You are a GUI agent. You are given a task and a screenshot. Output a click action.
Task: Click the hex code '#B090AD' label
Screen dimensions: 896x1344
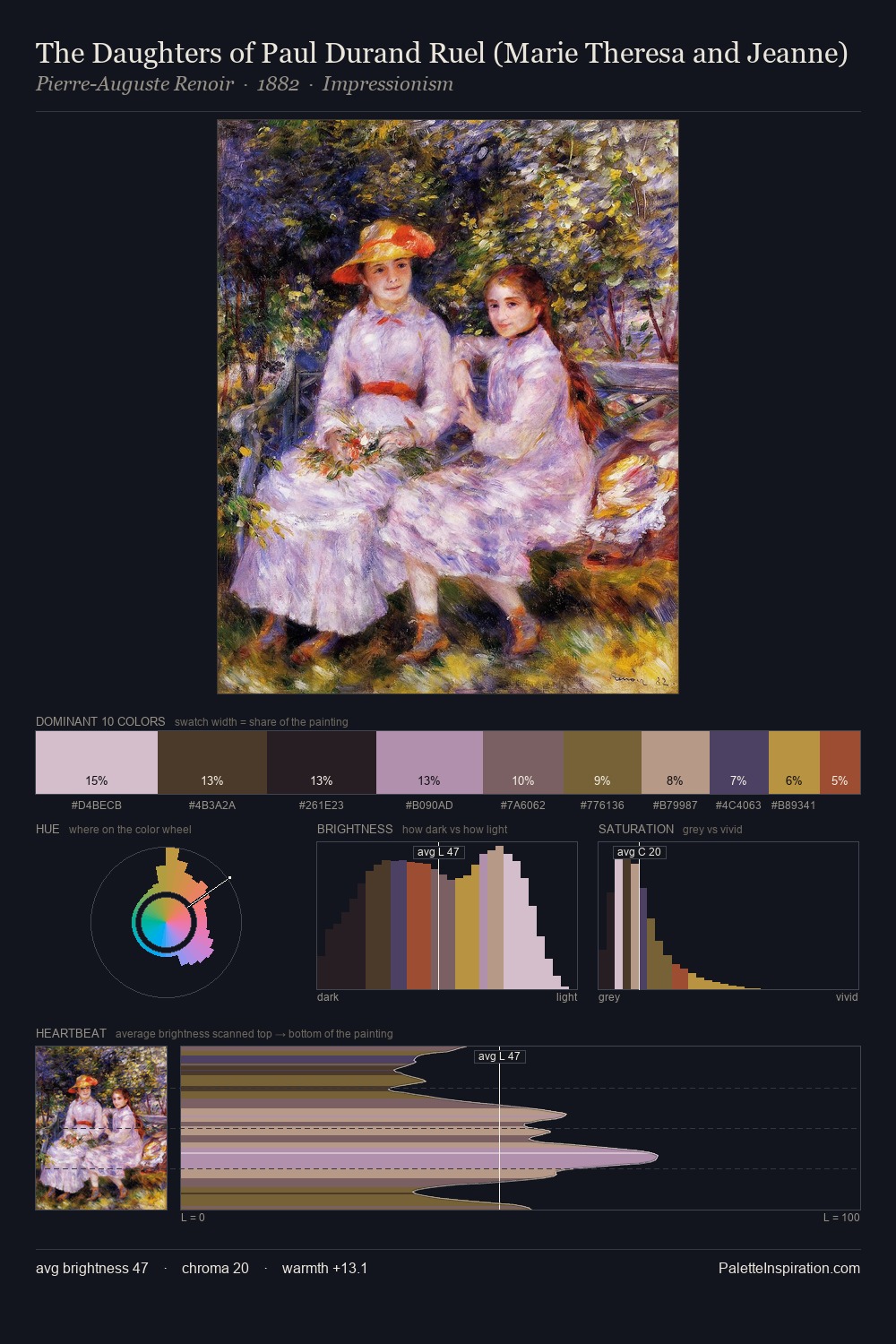(x=429, y=806)
